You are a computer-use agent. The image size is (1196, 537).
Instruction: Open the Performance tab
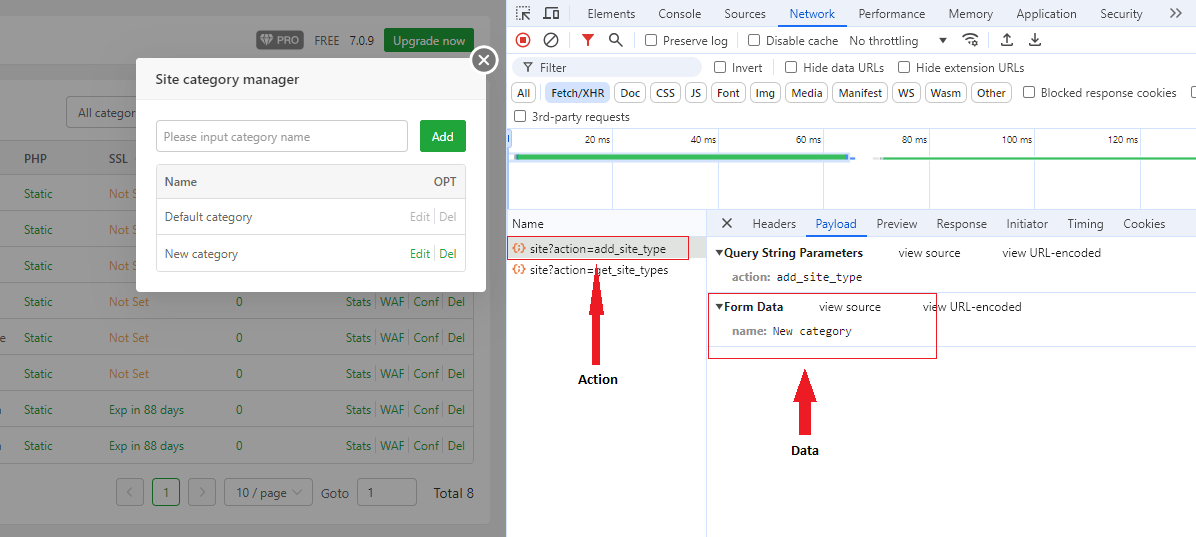coord(892,14)
